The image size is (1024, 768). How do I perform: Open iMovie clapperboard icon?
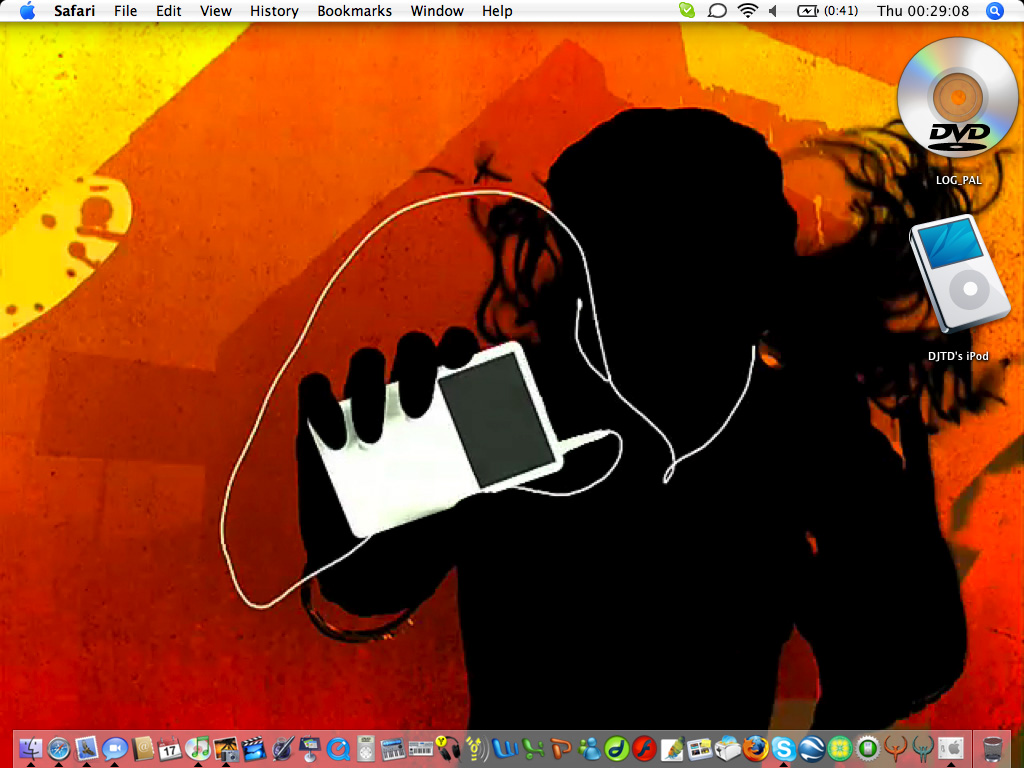254,748
